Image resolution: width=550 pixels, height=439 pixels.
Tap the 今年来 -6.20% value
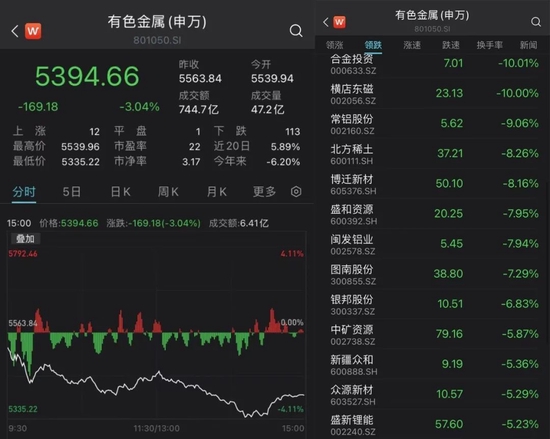pyautogui.click(x=283, y=162)
